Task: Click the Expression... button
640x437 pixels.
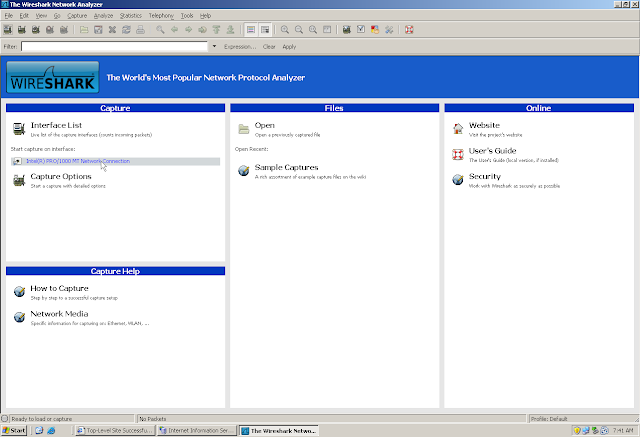Action: [x=240, y=47]
